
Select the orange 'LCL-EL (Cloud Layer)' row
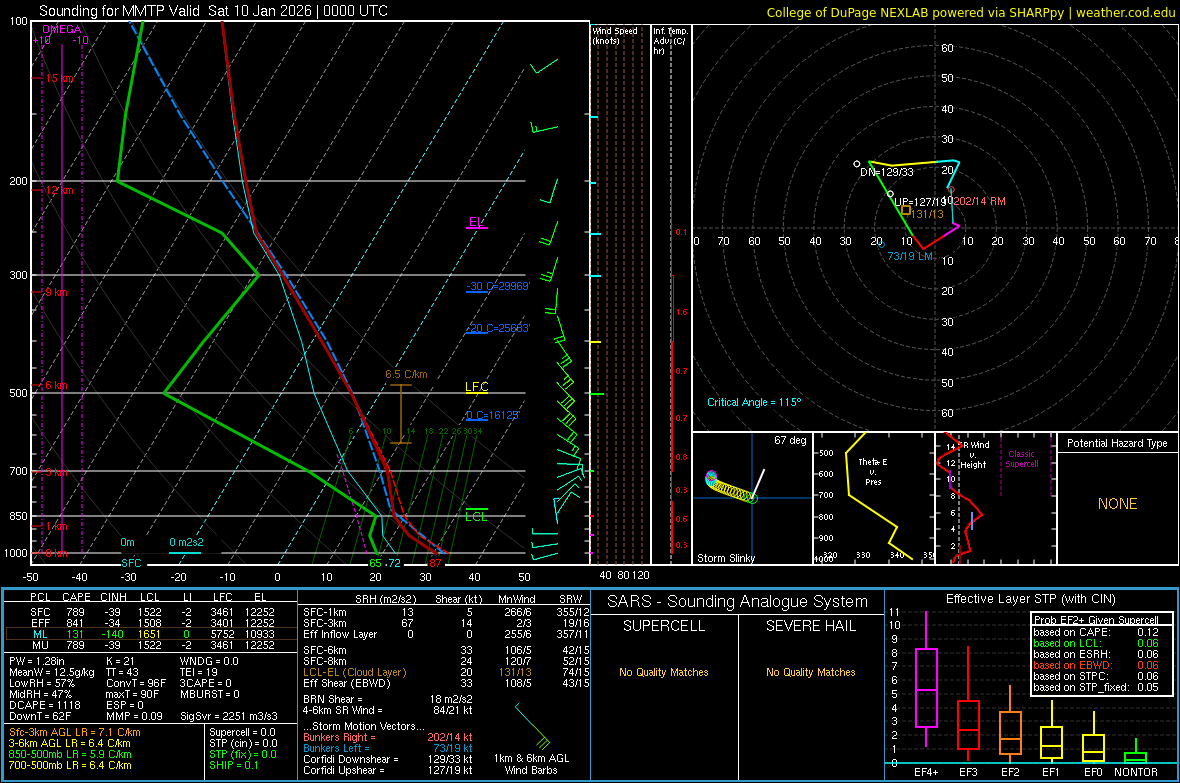(x=446, y=672)
